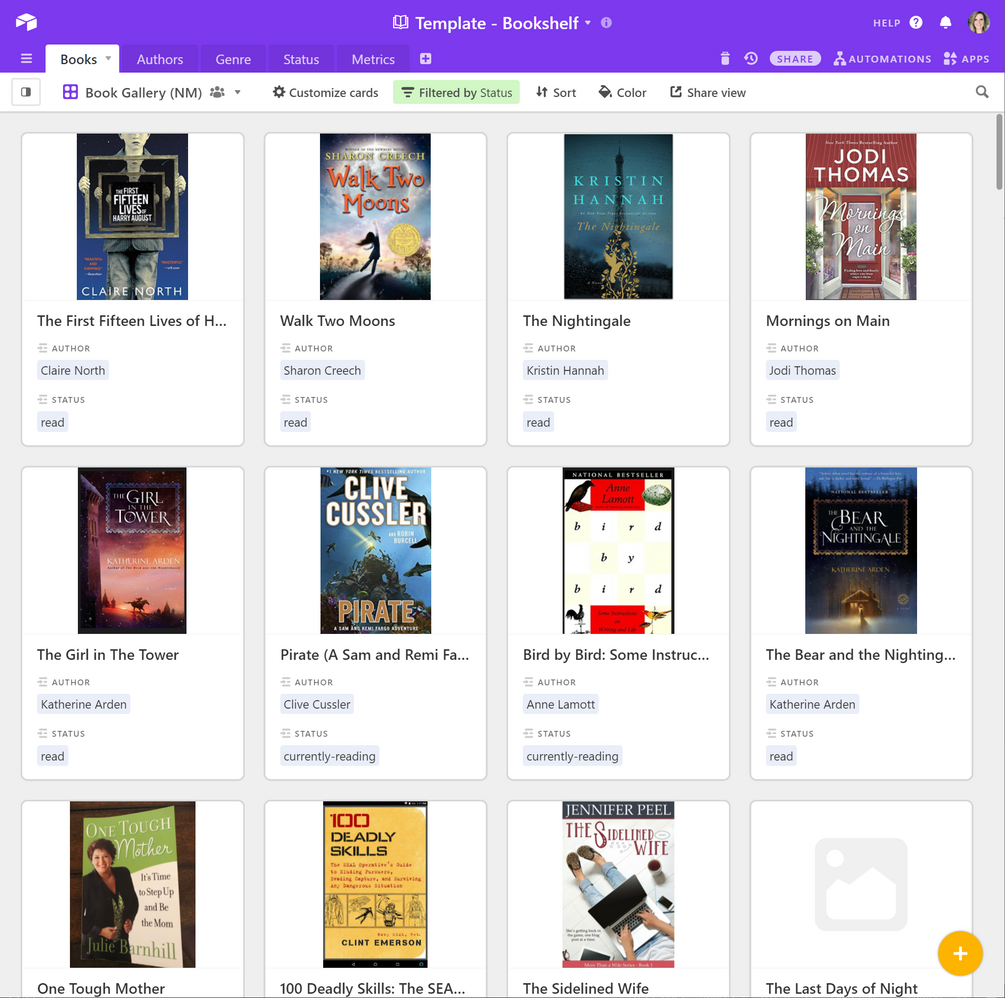
Task: Click Kristin Hannah author chip
Action: pos(565,370)
